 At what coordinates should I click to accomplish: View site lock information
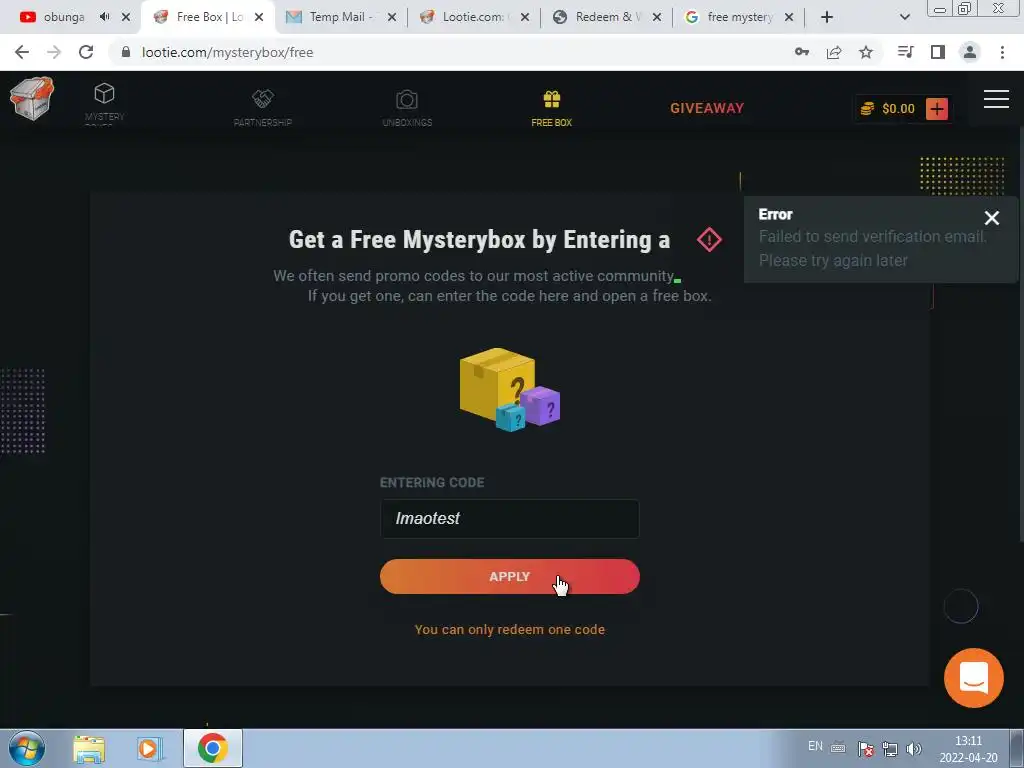pyautogui.click(x=126, y=52)
